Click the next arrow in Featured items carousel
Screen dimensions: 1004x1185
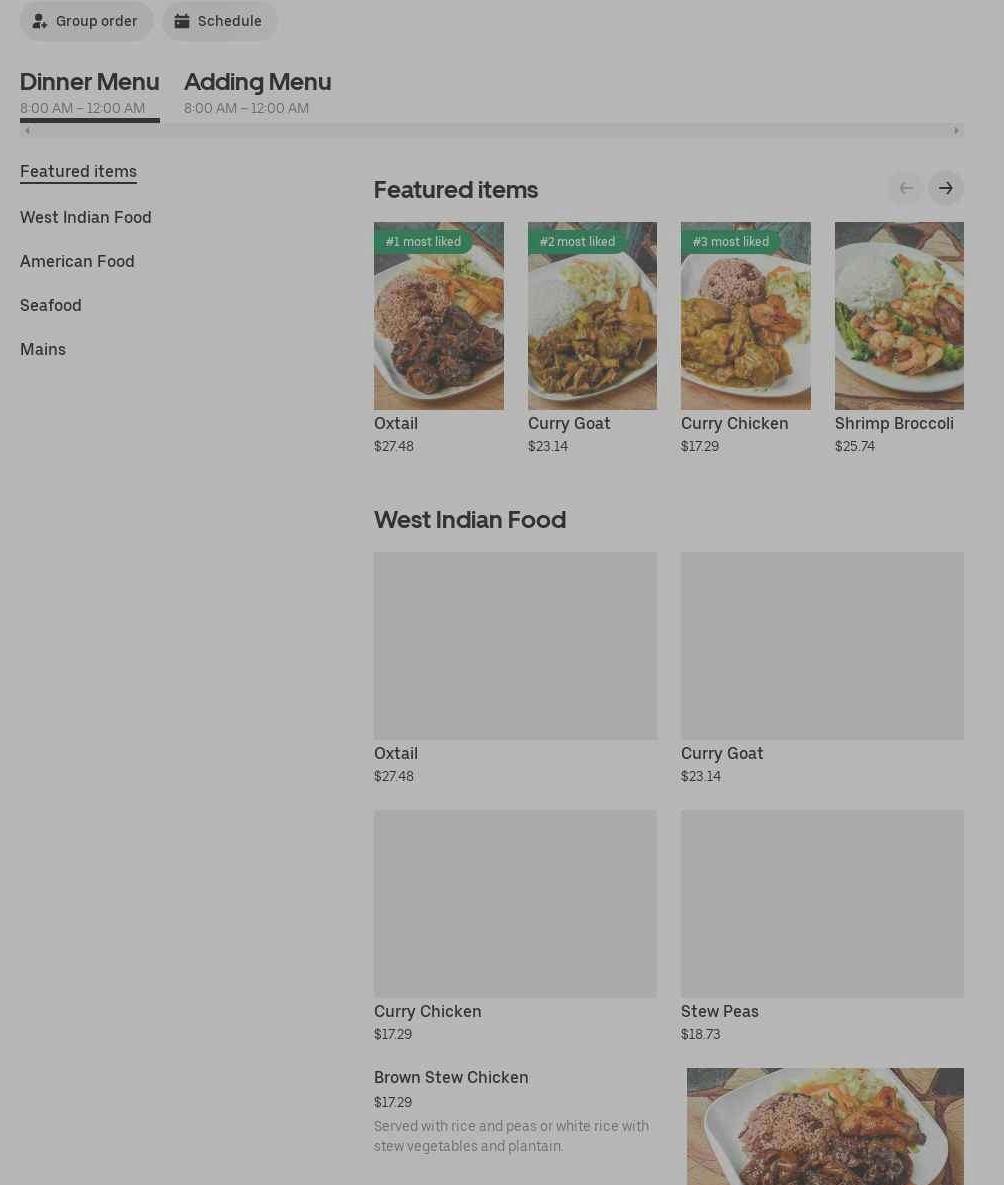pos(945,188)
